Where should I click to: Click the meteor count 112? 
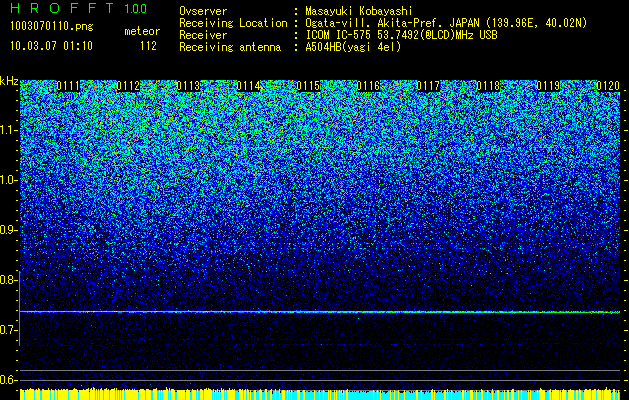(x=148, y=46)
